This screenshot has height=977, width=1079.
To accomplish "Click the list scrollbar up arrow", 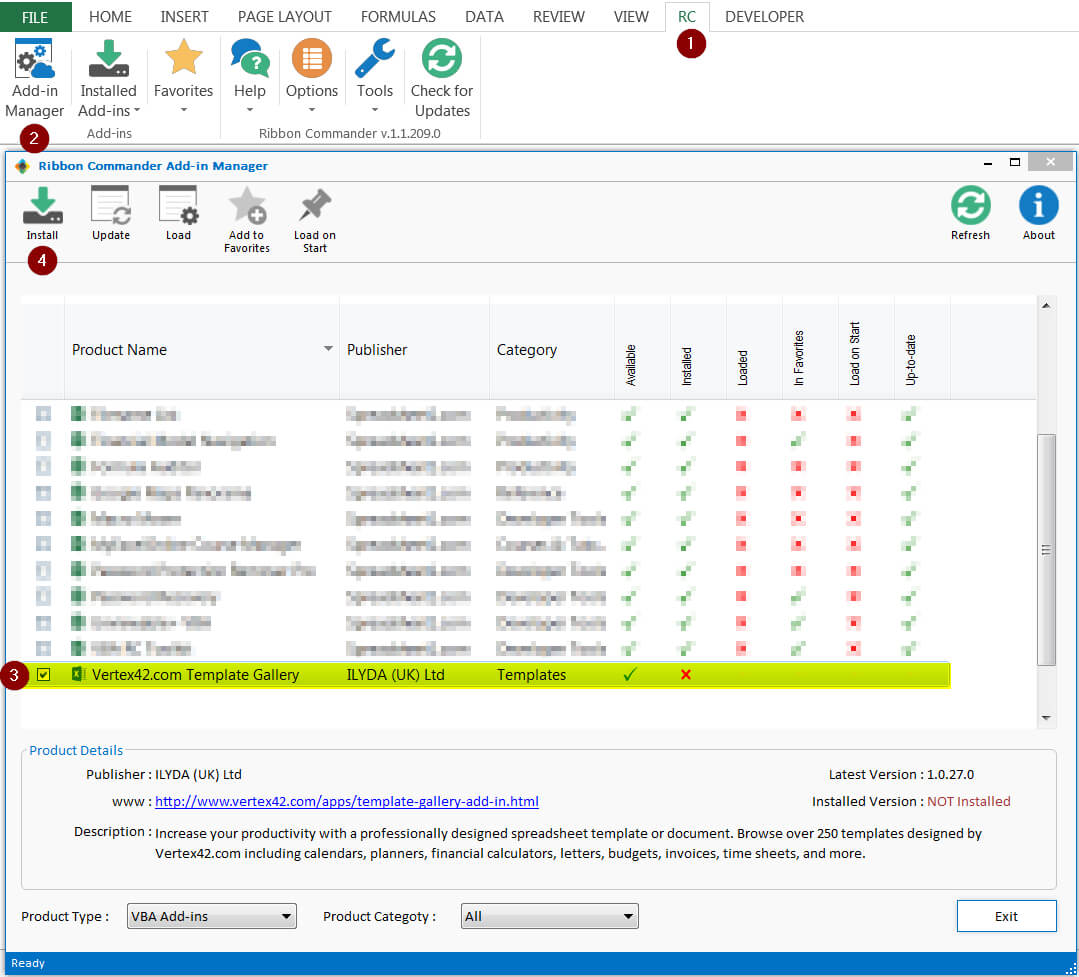I will 1046,305.
